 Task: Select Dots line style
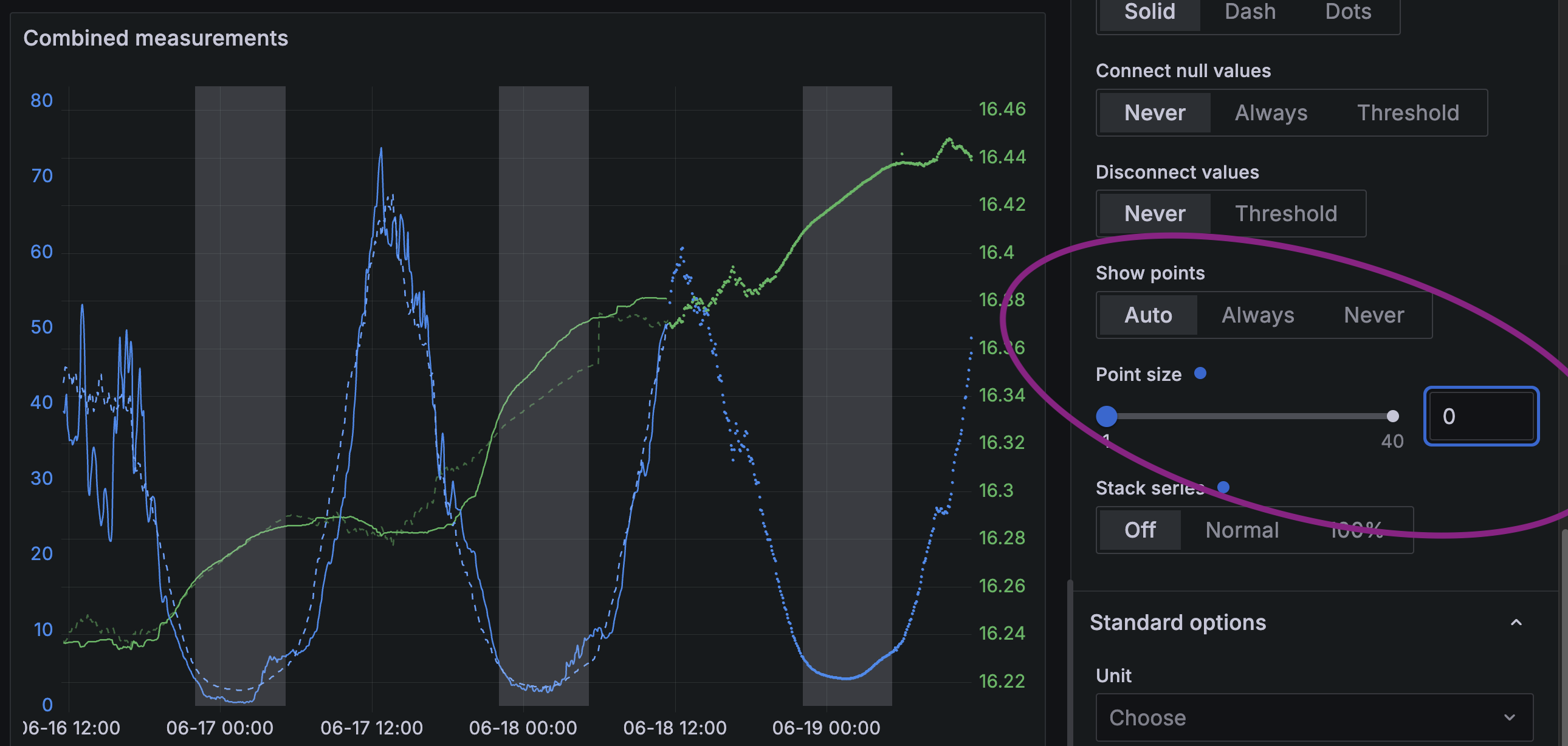[x=1347, y=12]
